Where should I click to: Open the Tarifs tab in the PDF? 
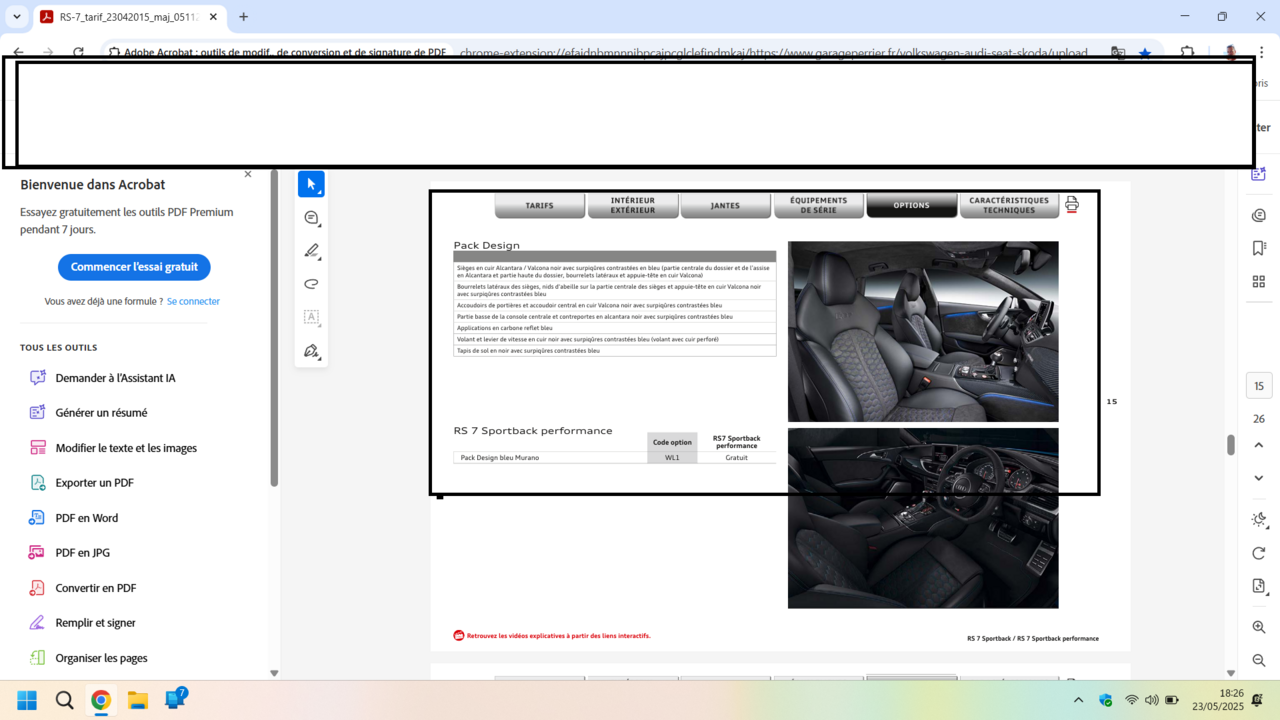539,206
